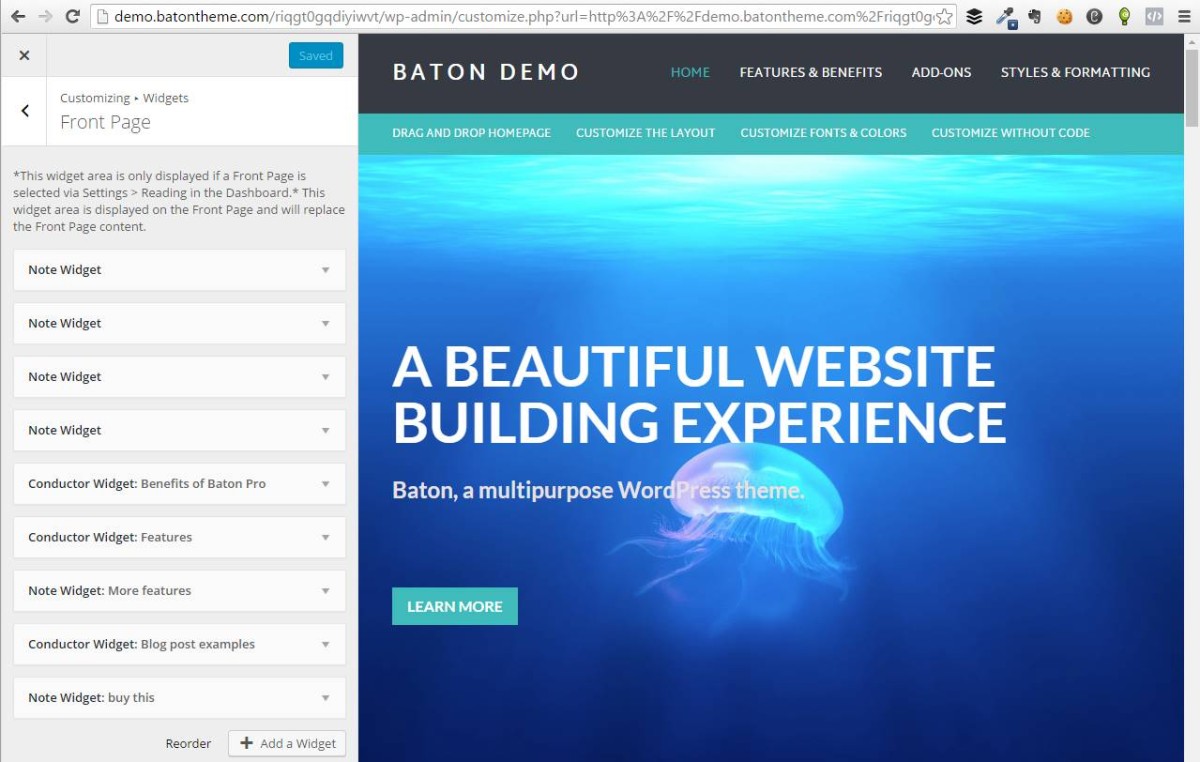
Task: Select DRAG AND DROP HOMEPAGE in the secondary menu
Action: (471, 132)
